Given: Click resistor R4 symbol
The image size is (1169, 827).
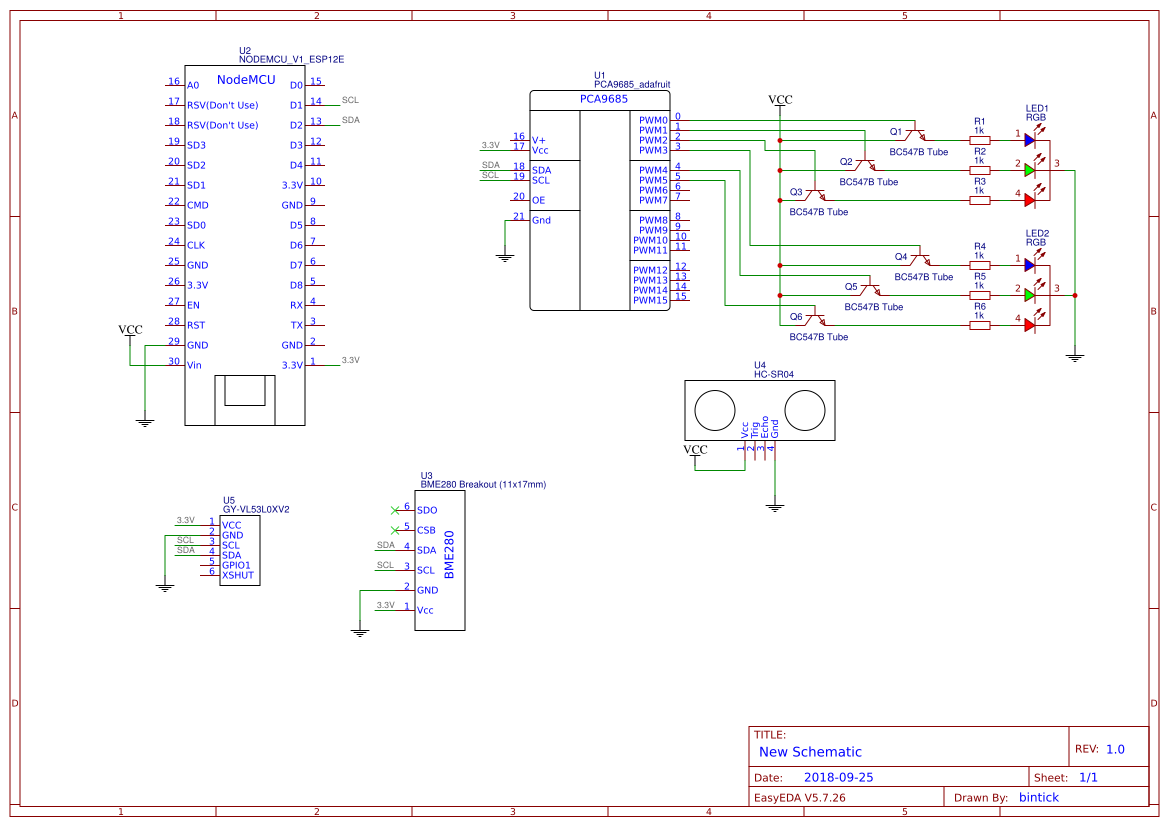Looking at the screenshot, I should click(979, 265).
